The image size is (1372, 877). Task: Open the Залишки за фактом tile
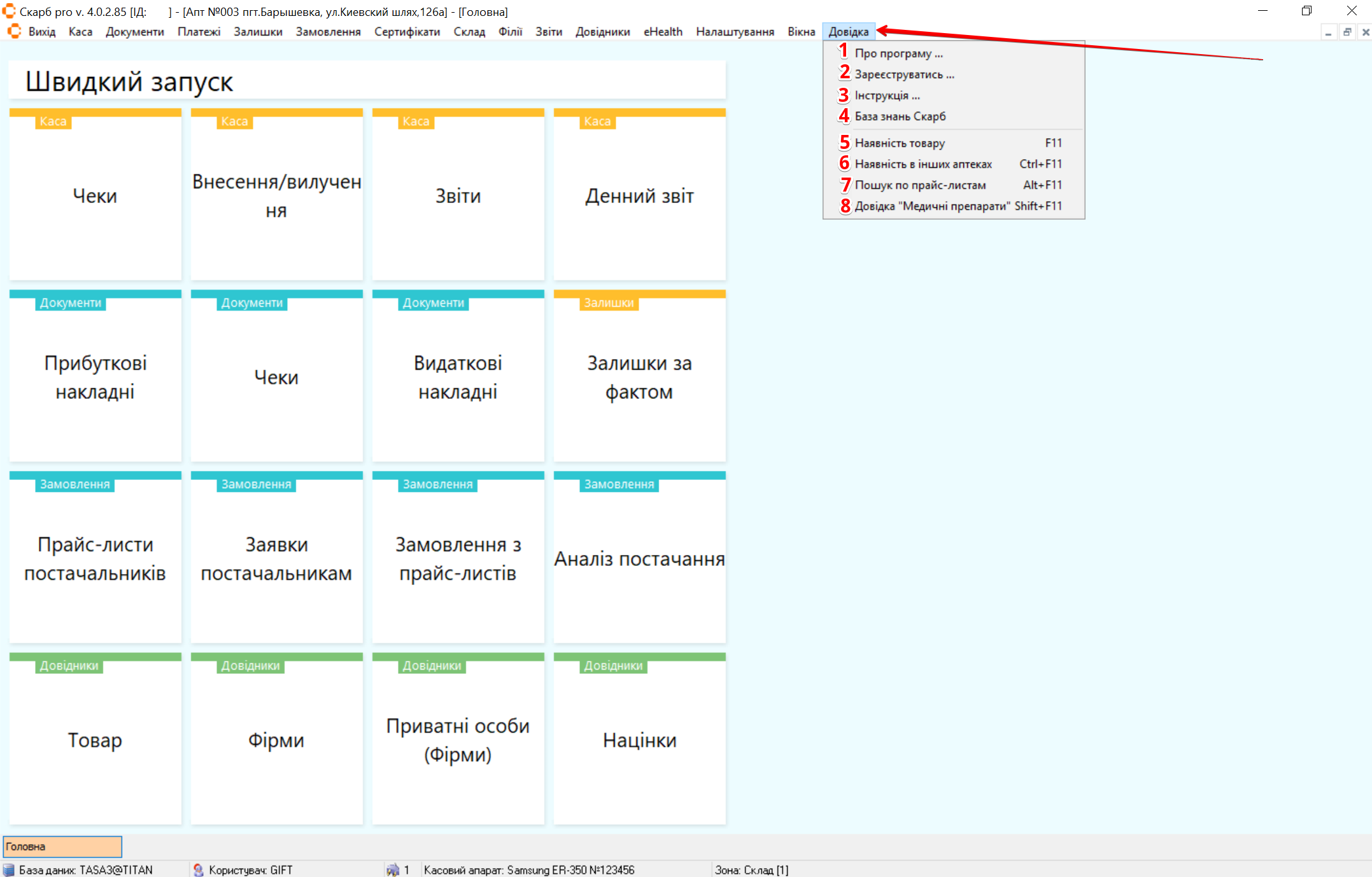(x=639, y=377)
